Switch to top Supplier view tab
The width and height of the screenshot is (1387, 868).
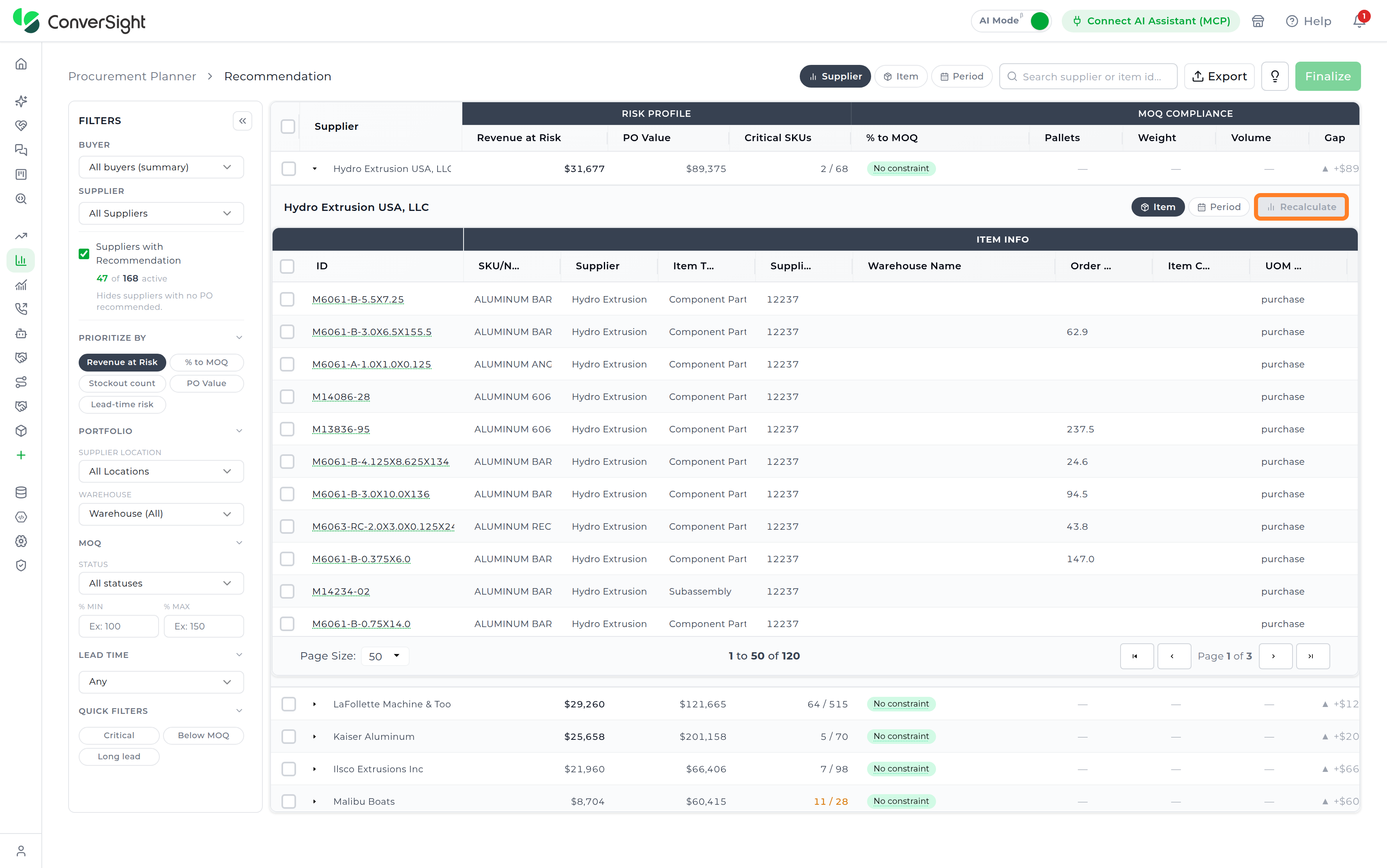pyautogui.click(x=835, y=76)
